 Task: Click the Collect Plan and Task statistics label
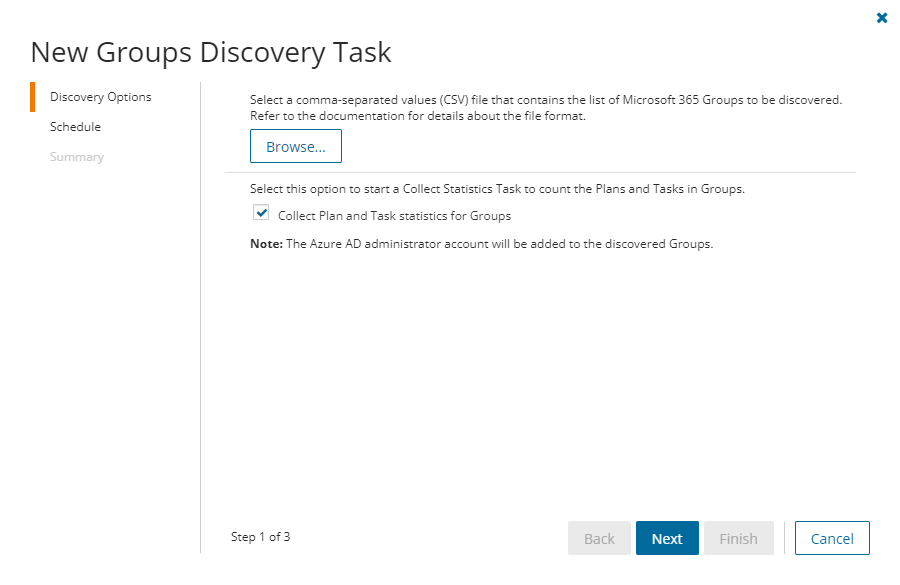click(394, 215)
